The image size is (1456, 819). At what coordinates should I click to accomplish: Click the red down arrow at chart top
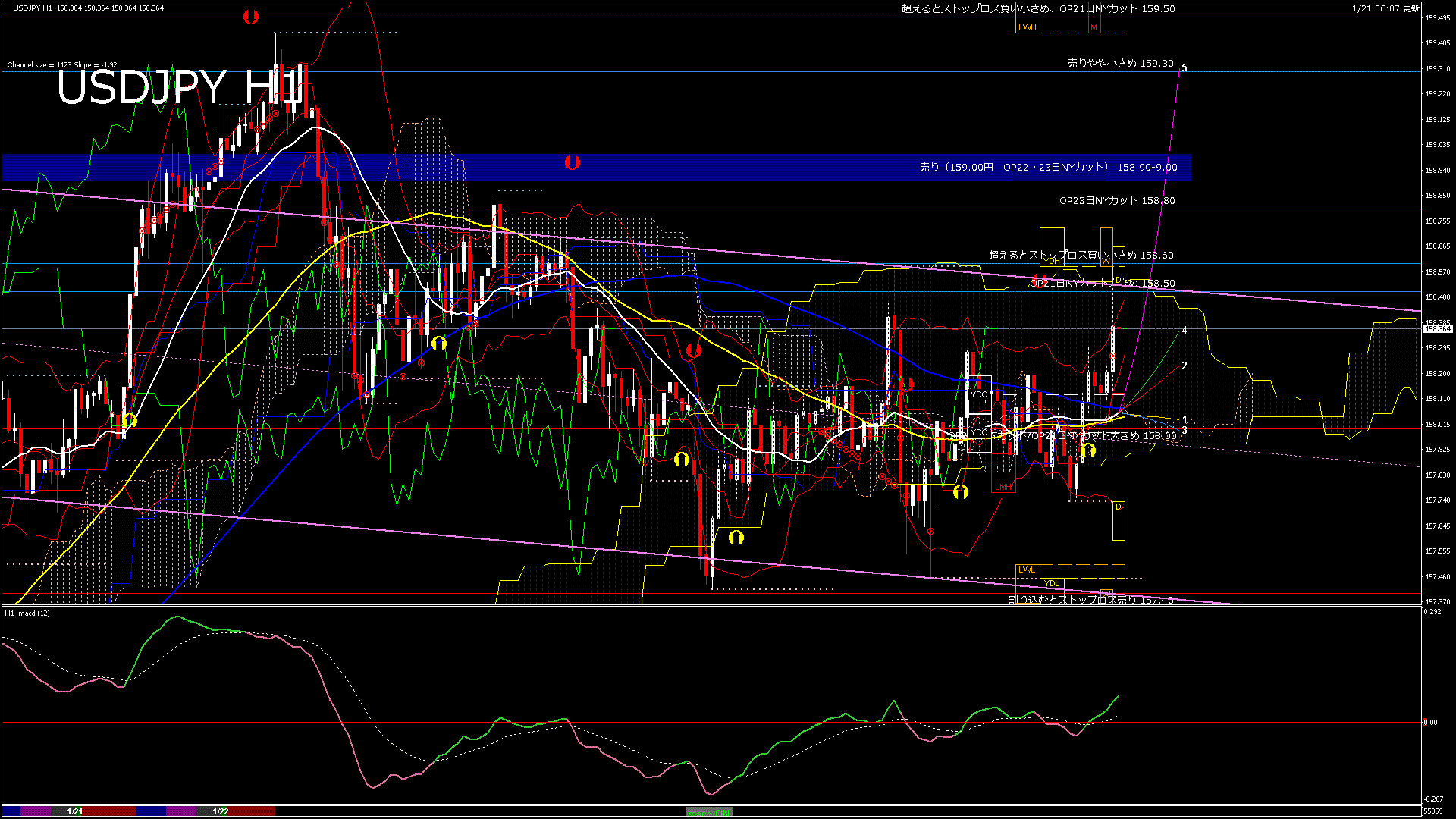tap(251, 17)
